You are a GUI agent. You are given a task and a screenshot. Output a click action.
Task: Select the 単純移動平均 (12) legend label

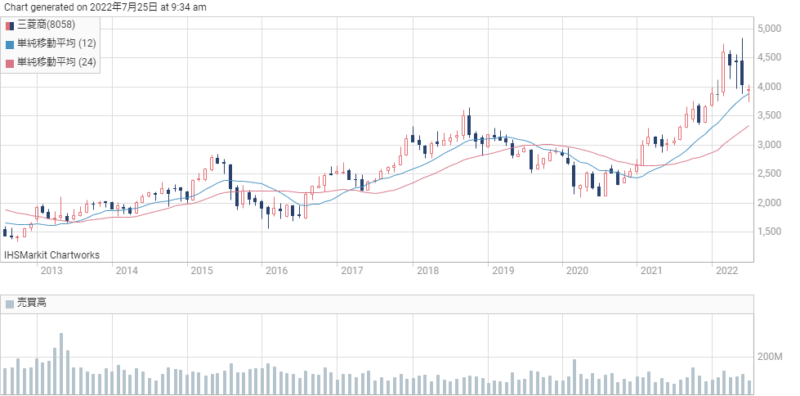pos(56,44)
